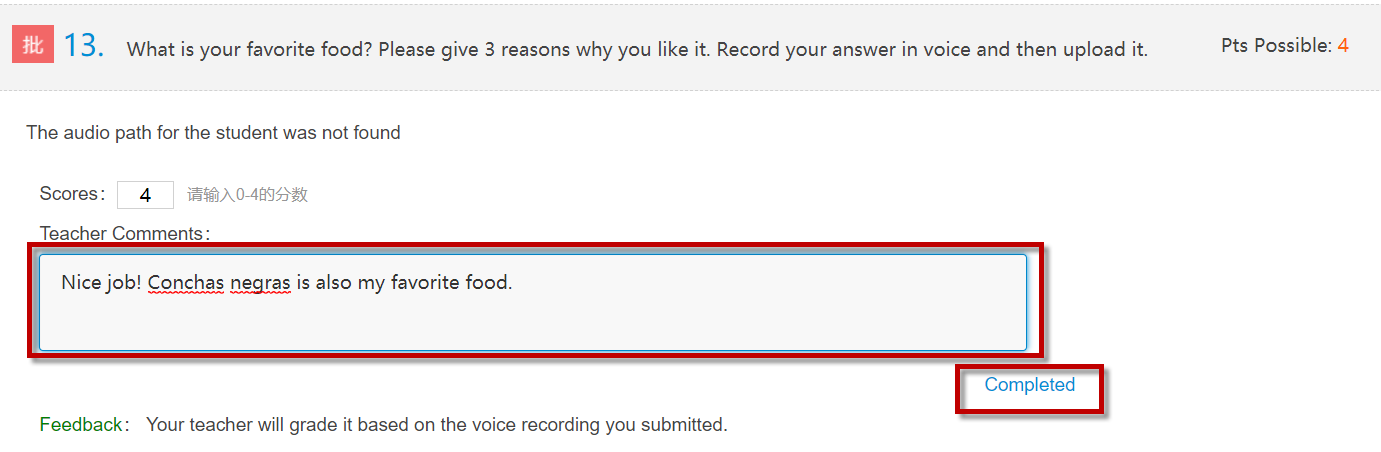The height and width of the screenshot is (452, 1381).
Task: Click the audio path not found message
Action: pos(213,132)
